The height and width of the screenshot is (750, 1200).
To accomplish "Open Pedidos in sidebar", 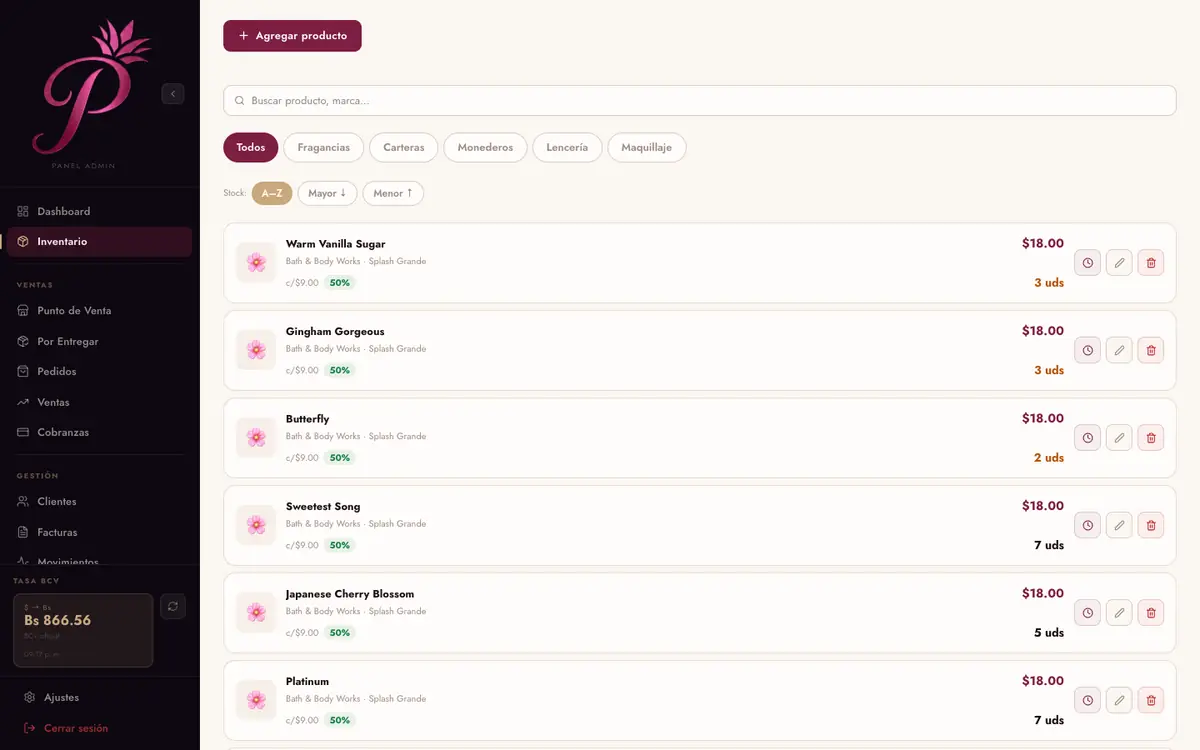I will point(99,372).
